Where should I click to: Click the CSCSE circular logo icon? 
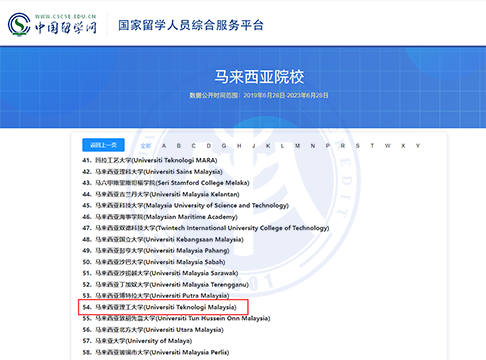coord(19,24)
